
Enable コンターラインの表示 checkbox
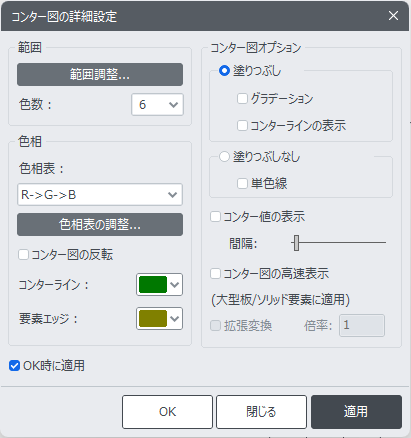click(x=242, y=126)
